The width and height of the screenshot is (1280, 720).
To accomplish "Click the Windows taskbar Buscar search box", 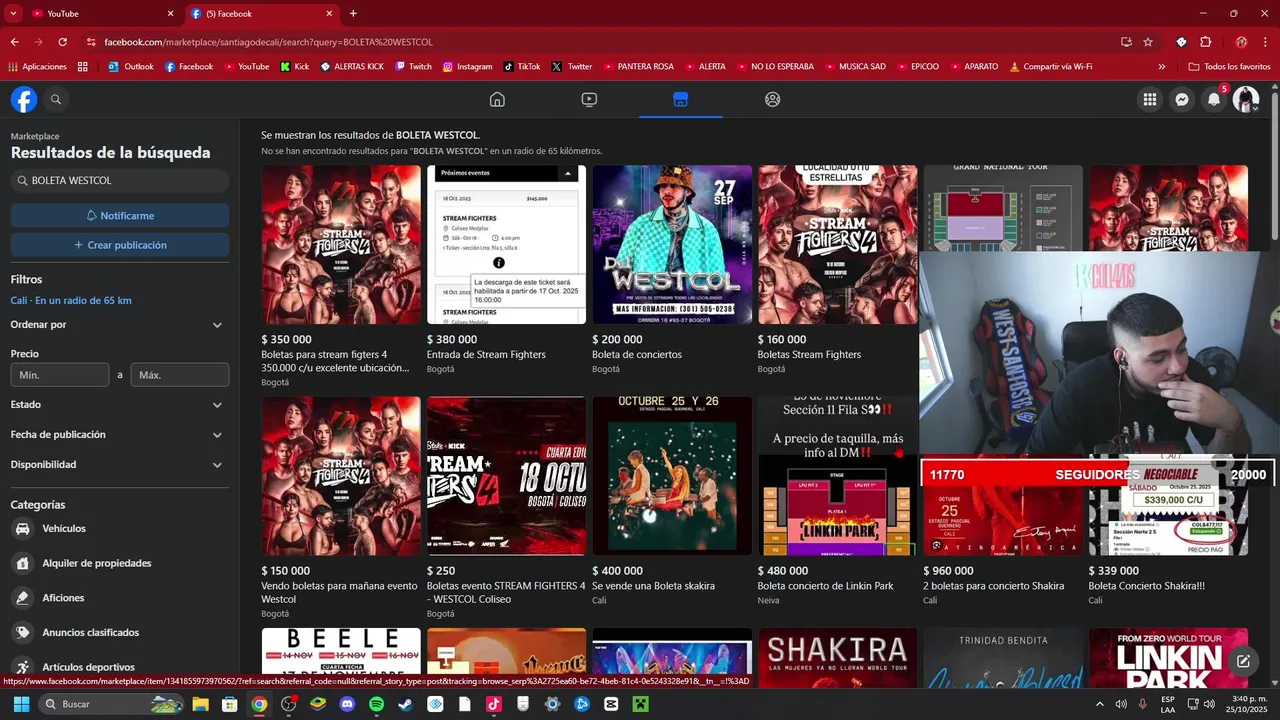I will (110, 704).
